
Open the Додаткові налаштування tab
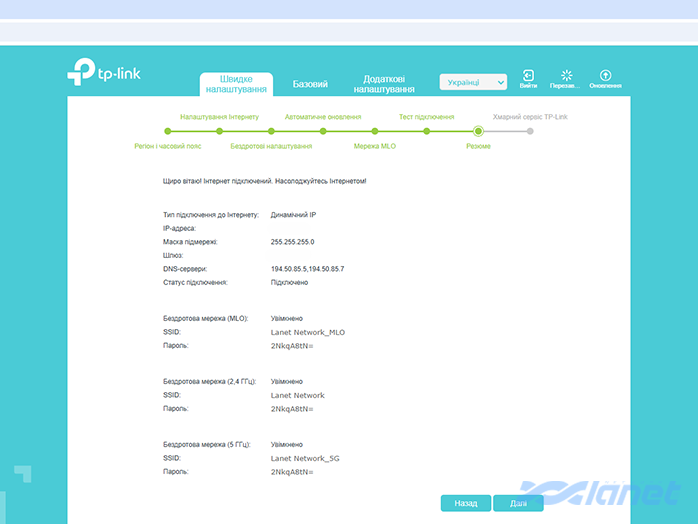click(383, 84)
